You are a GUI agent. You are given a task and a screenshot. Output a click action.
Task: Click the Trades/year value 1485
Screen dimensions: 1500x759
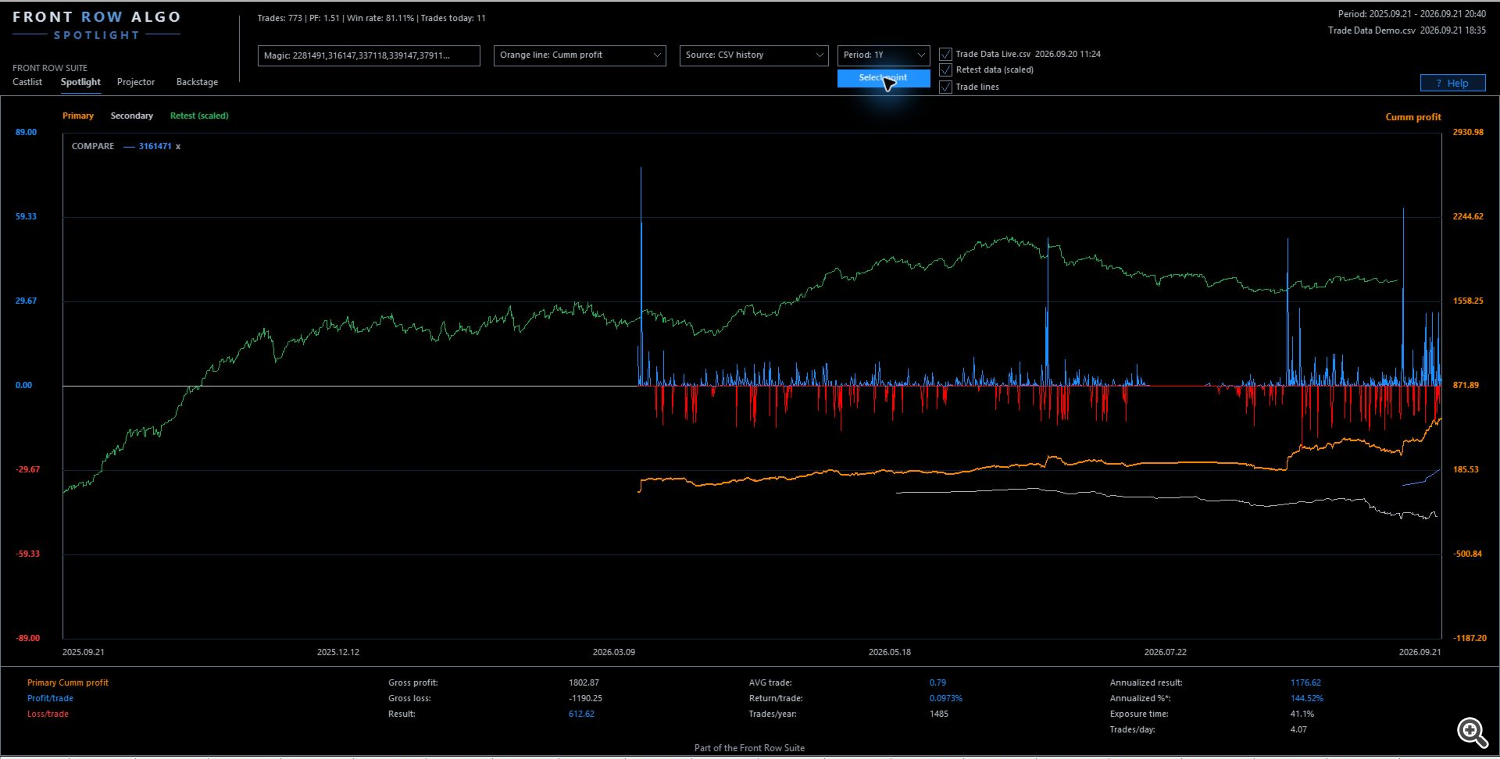(x=938, y=714)
